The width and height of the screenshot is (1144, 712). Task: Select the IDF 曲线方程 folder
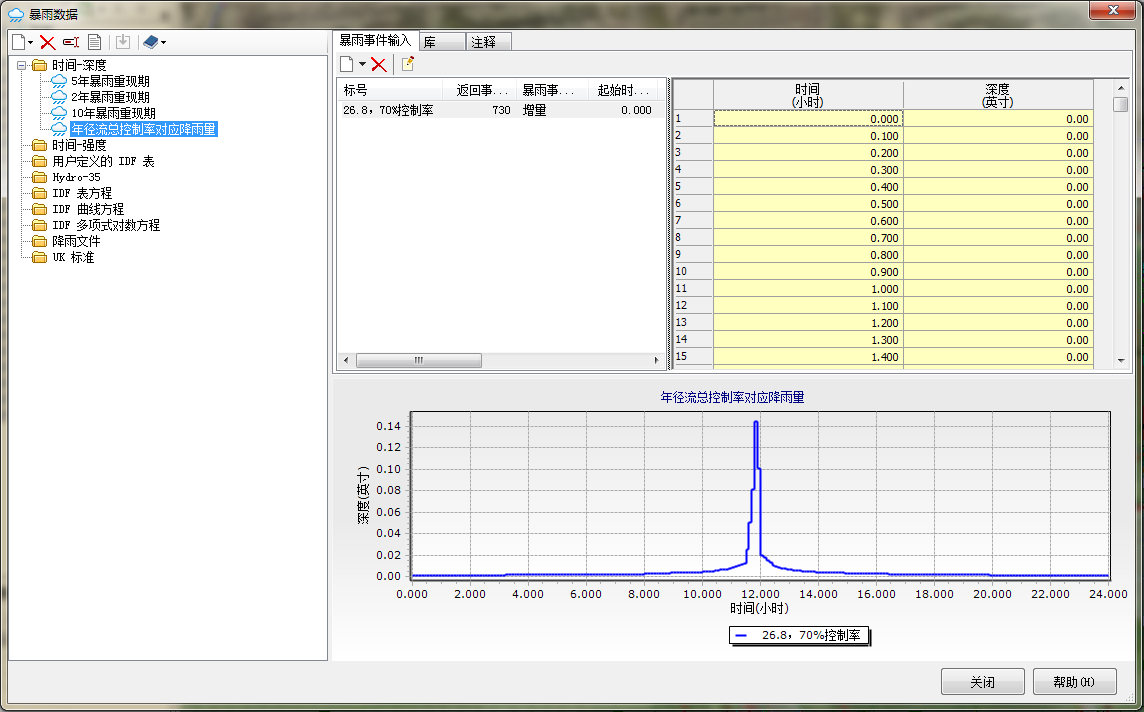(x=88, y=209)
